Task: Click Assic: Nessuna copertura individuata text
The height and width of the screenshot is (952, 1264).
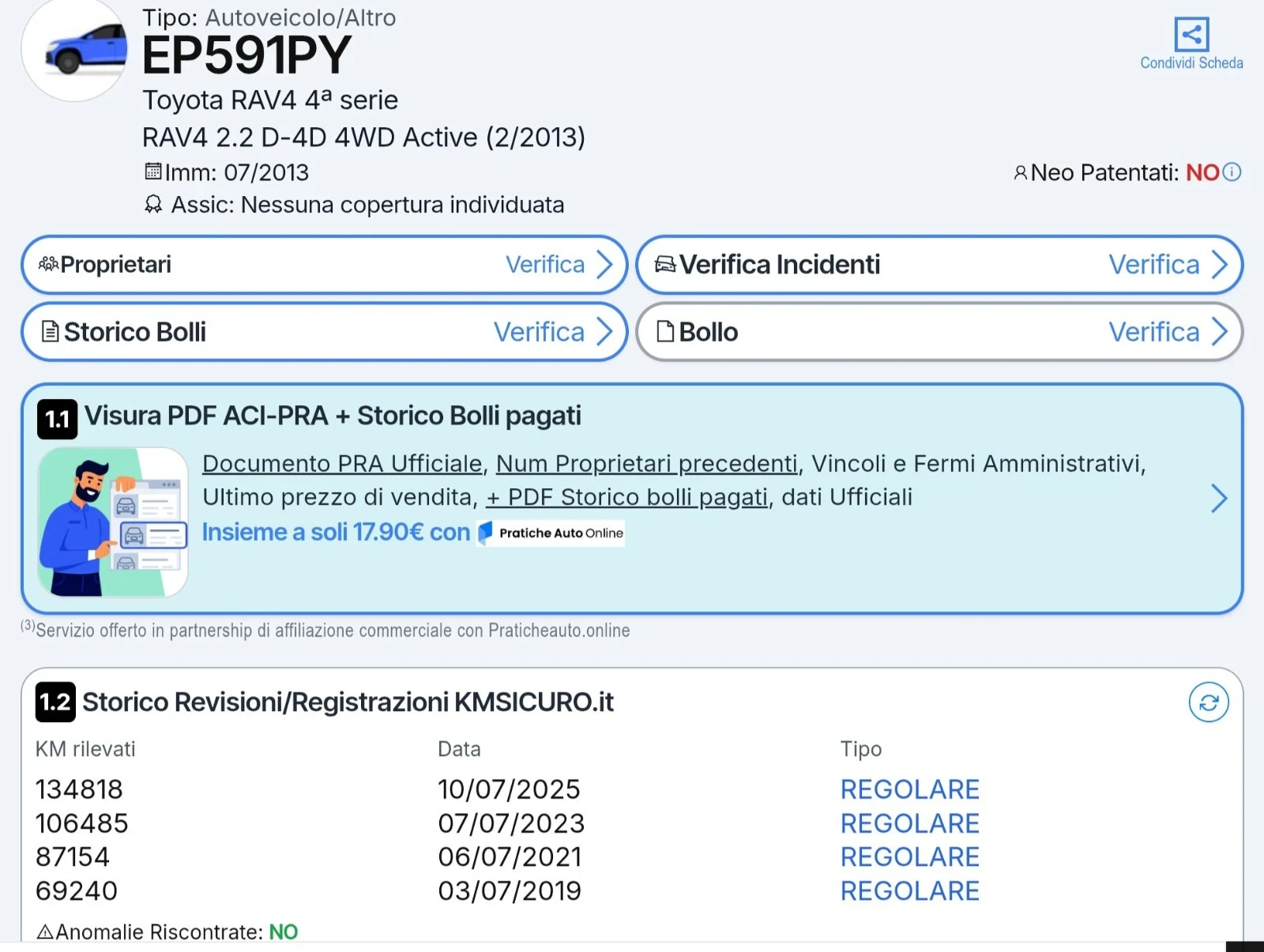Action: 367,205
